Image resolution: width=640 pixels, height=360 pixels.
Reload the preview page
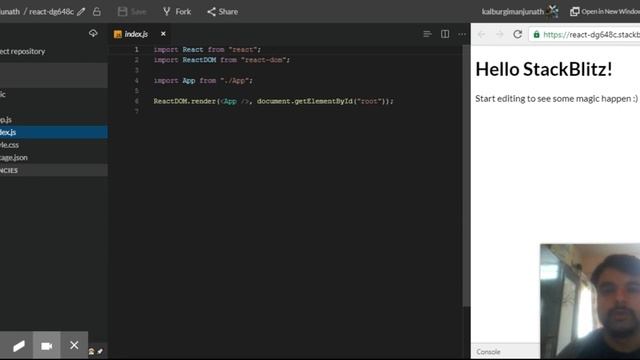[518, 34]
